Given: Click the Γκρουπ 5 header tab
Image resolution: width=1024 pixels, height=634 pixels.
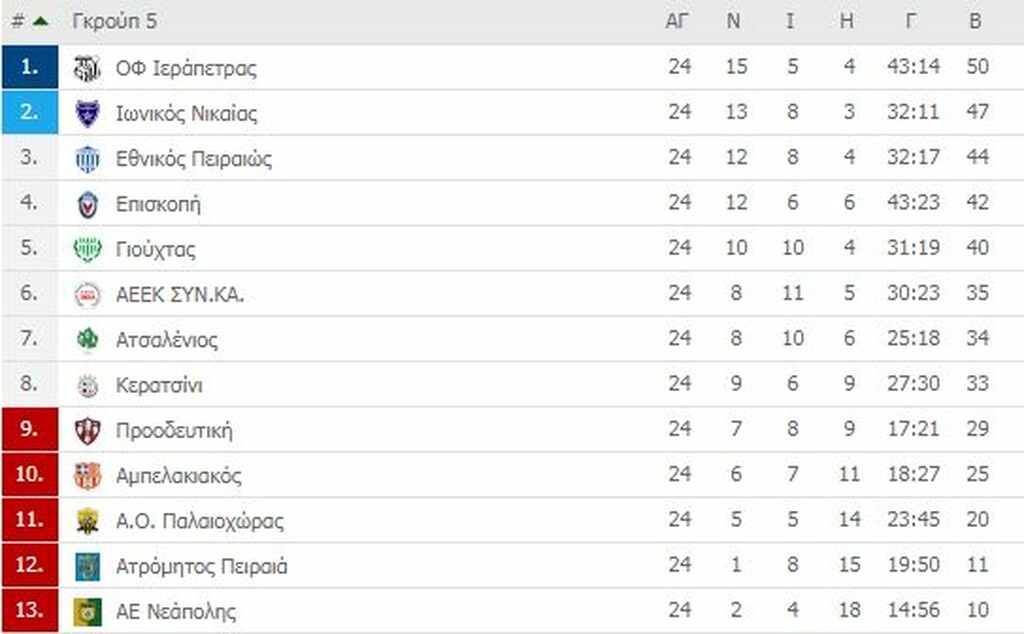Looking at the screenshot, I should pos(110,19).
